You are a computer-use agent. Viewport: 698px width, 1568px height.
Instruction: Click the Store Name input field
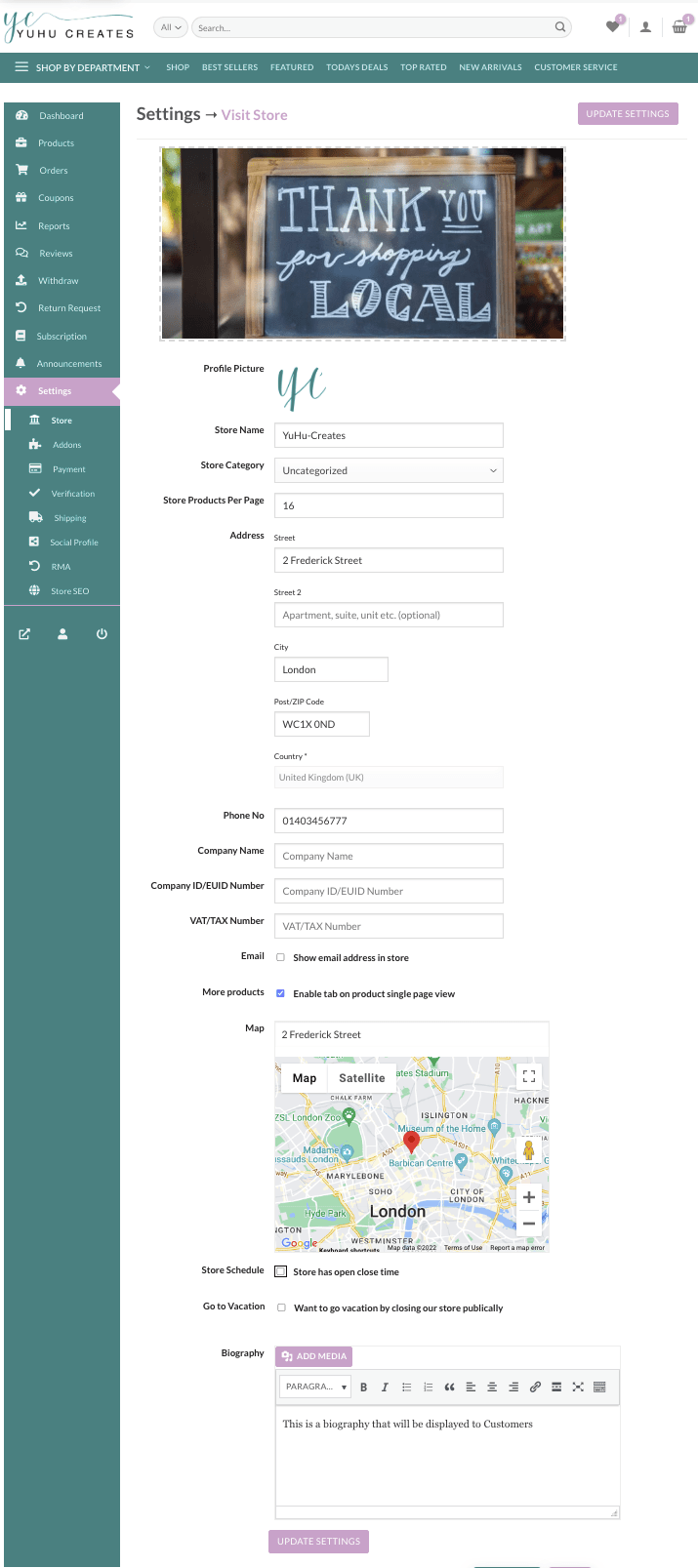point(389,435)
